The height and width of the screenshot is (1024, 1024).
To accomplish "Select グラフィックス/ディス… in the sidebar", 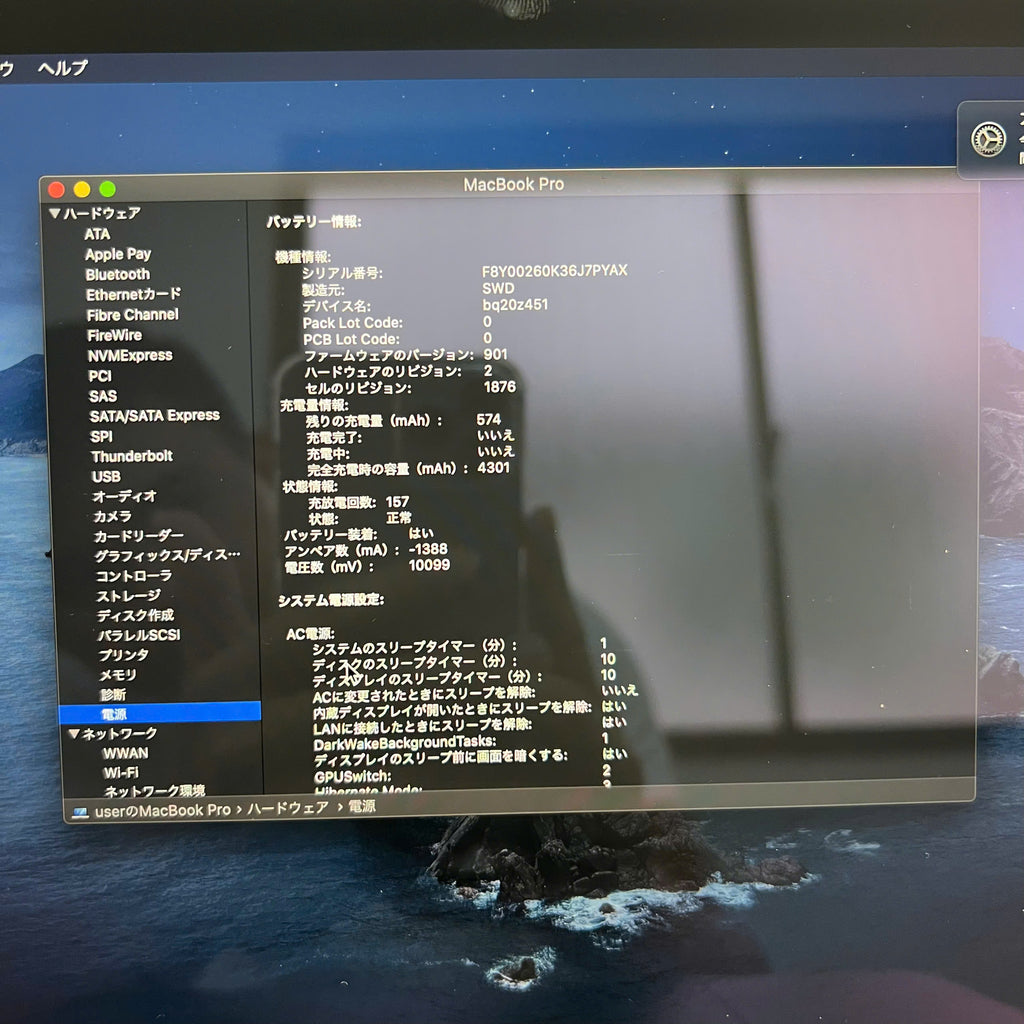I will pyautogui.click(x=168, y=555).
